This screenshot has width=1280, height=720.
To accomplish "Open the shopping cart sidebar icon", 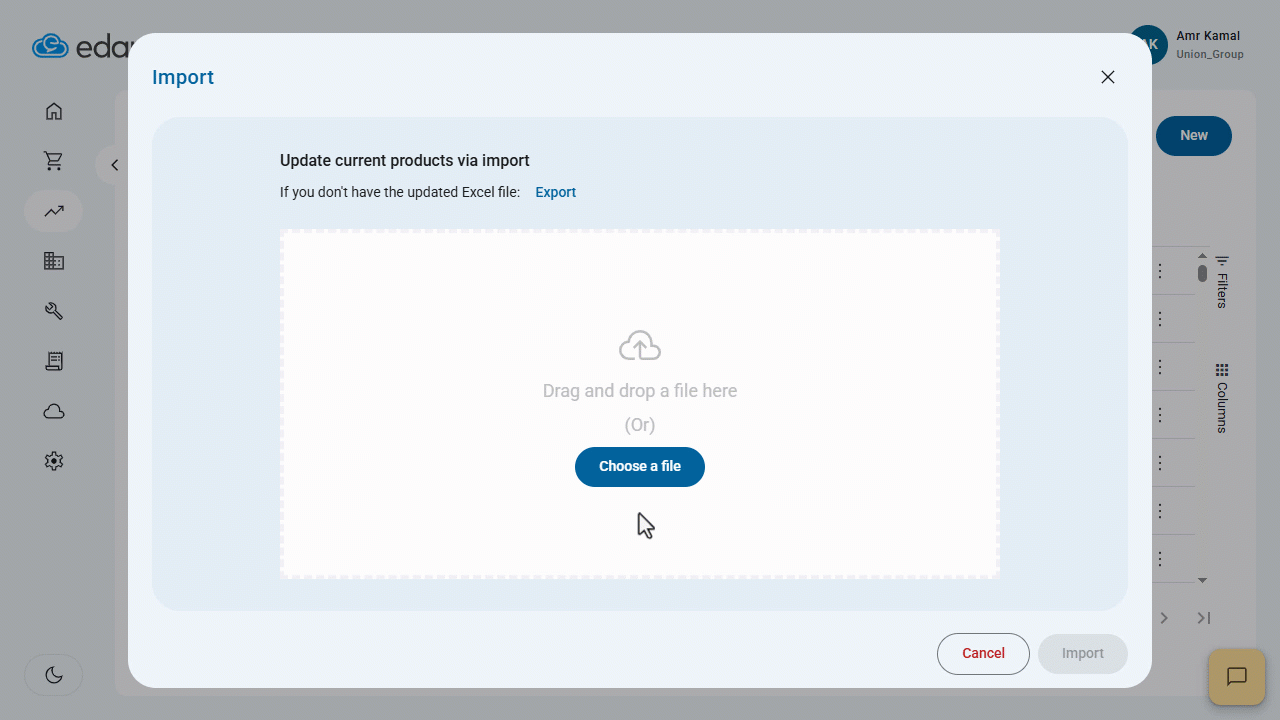I will tap(54, 161).
